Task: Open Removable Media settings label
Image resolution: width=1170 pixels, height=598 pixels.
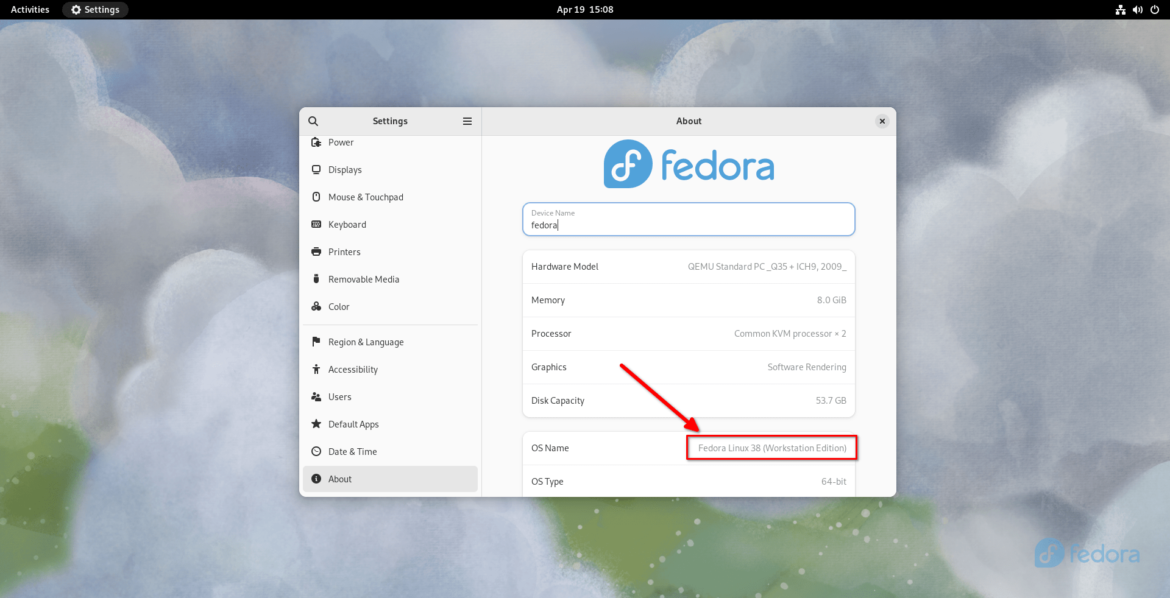Action: [363, 279]
